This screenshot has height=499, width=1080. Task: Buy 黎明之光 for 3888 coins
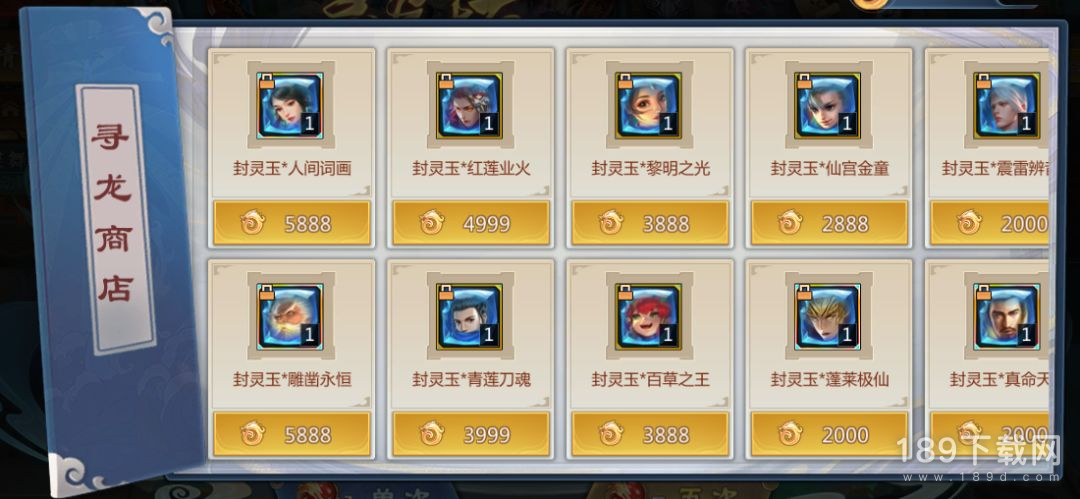pos(650,223)
